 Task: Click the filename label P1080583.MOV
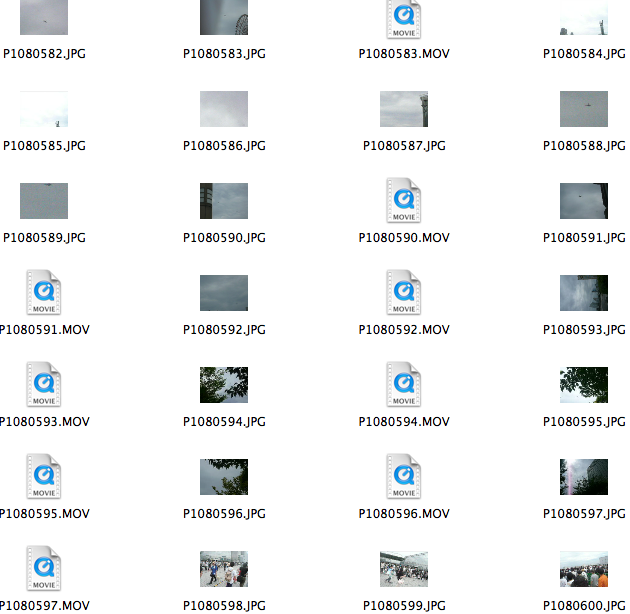click(404, 54)
